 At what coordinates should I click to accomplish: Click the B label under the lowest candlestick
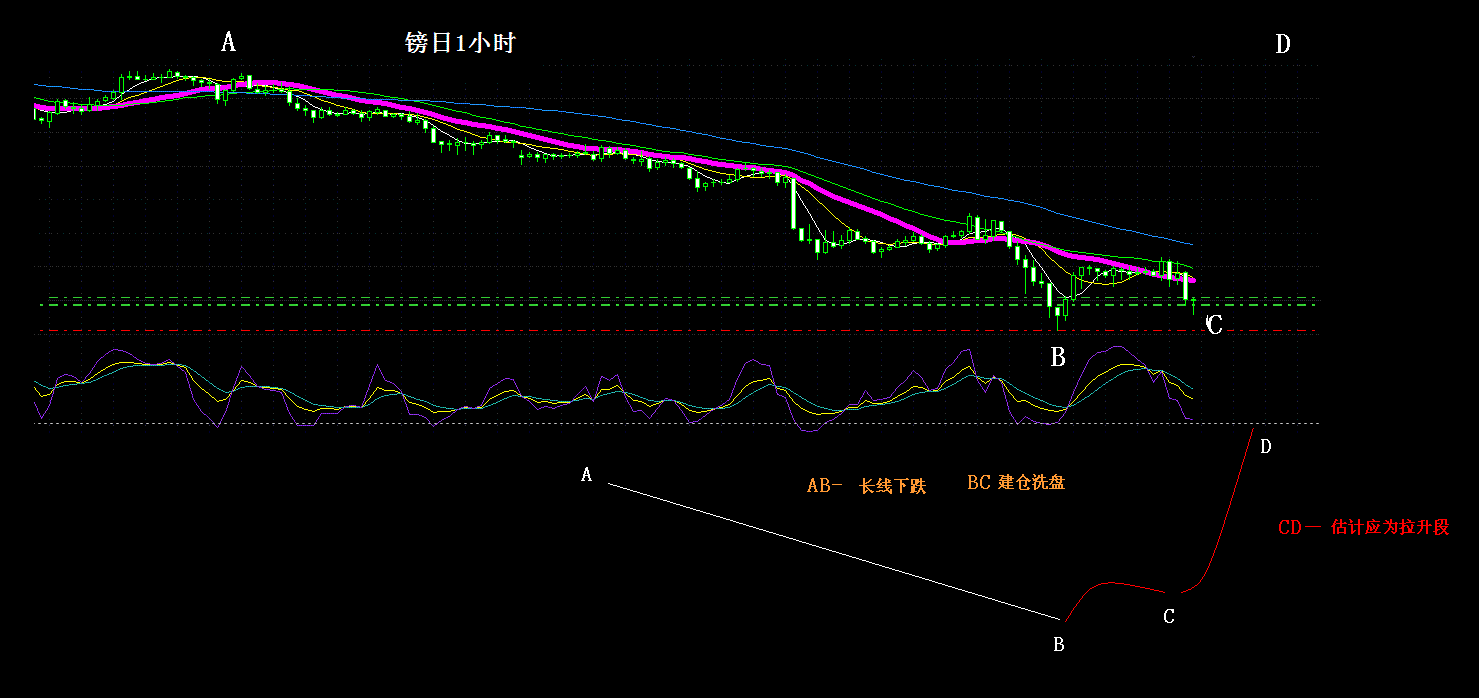(x=1058, y=356)
